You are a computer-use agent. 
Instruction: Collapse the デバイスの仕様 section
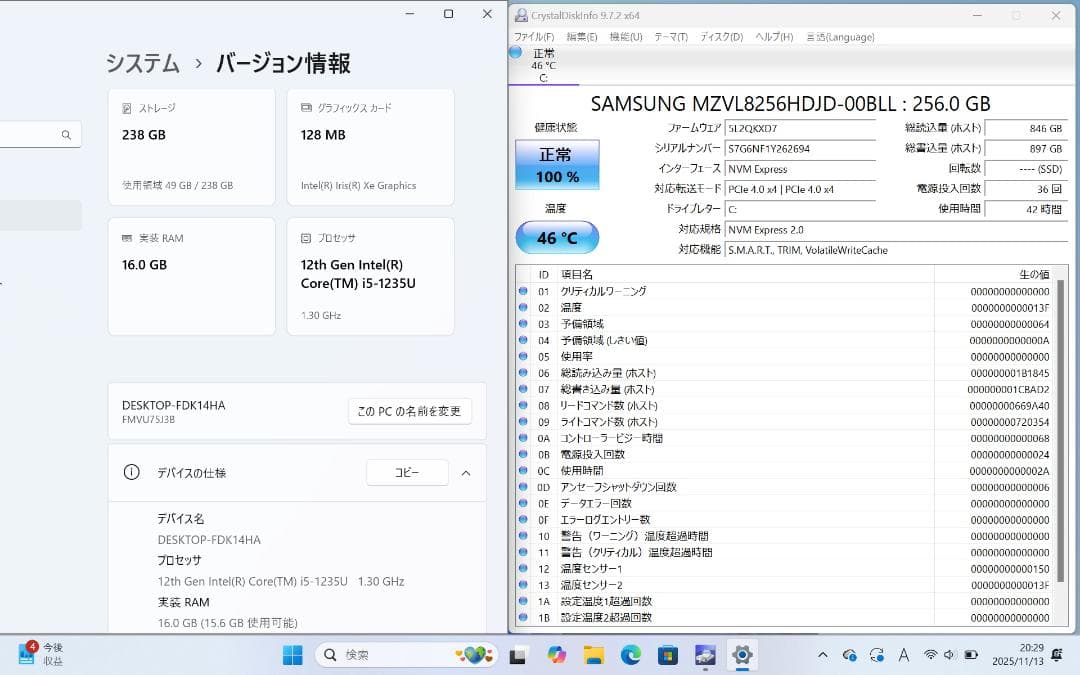(x=466, y=473)
